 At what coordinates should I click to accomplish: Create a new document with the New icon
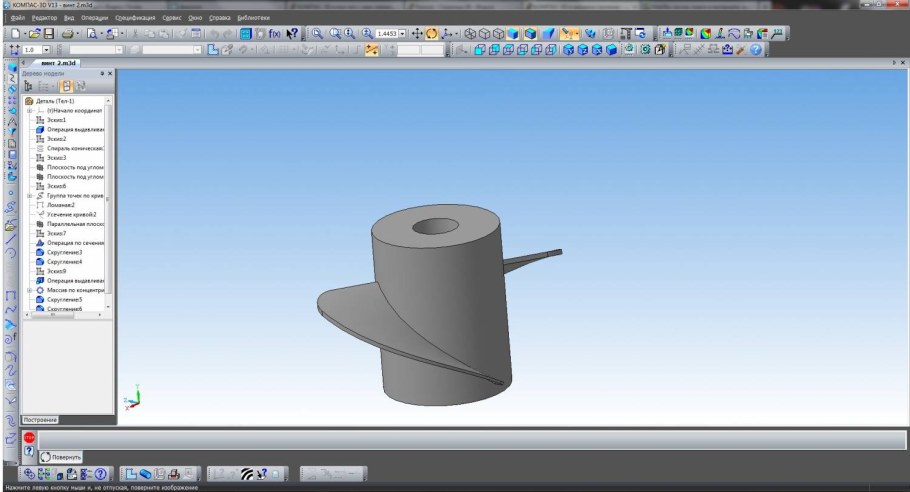click(15, 34)
